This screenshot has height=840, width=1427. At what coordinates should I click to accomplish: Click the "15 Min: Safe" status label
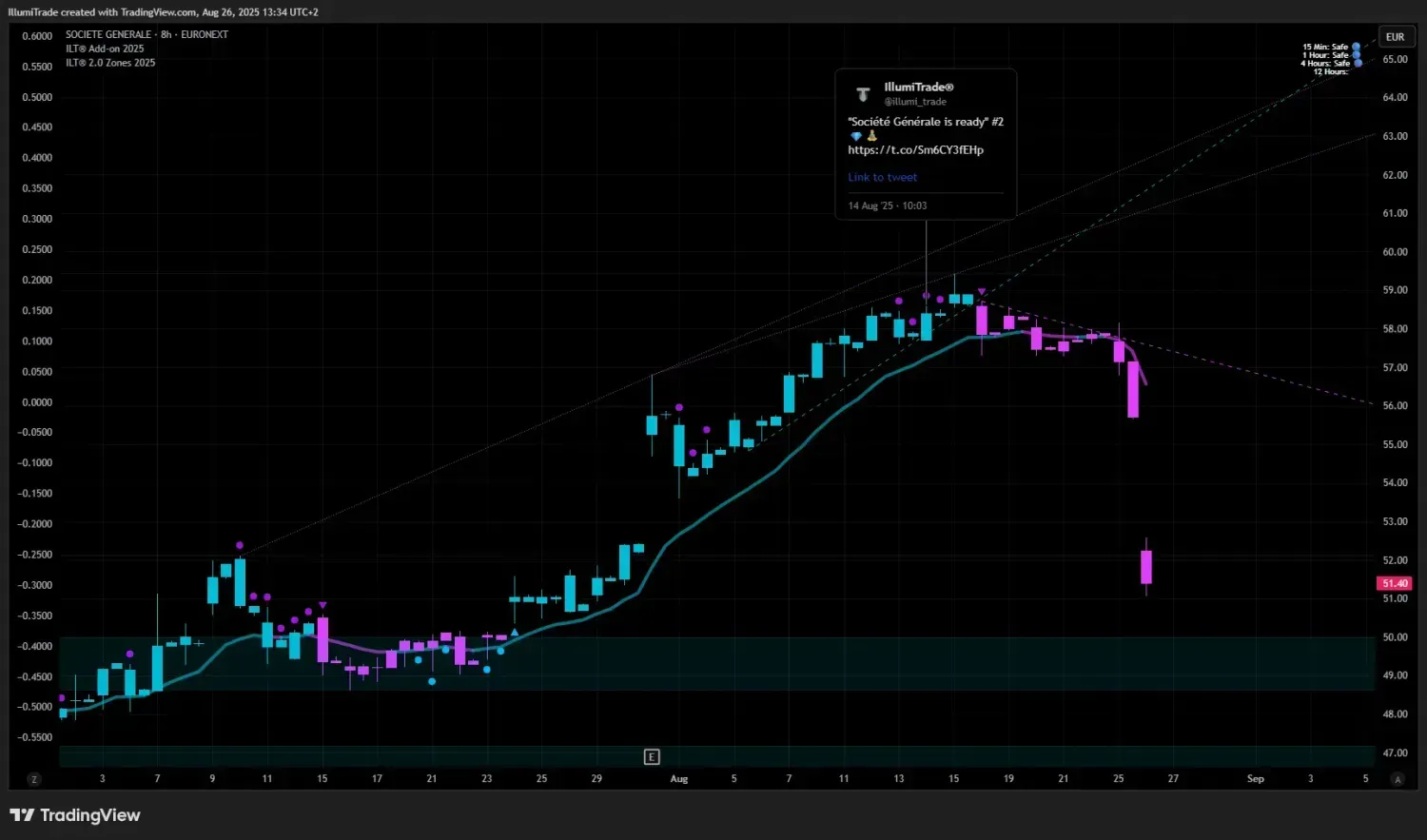[1325, 47]
